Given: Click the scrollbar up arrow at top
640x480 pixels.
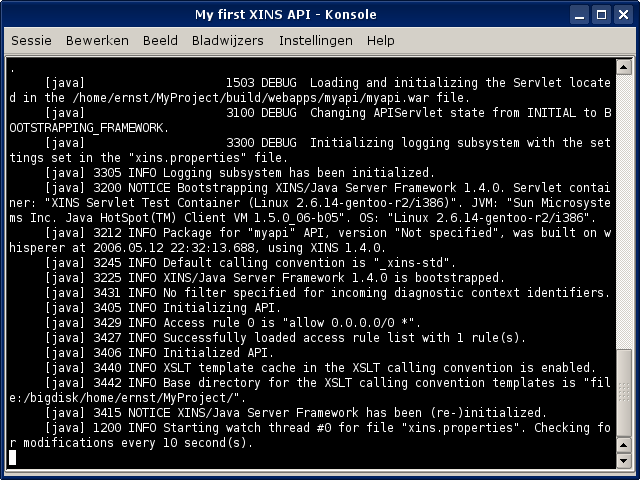Looking at the screenshot, I should pos(624,67).
